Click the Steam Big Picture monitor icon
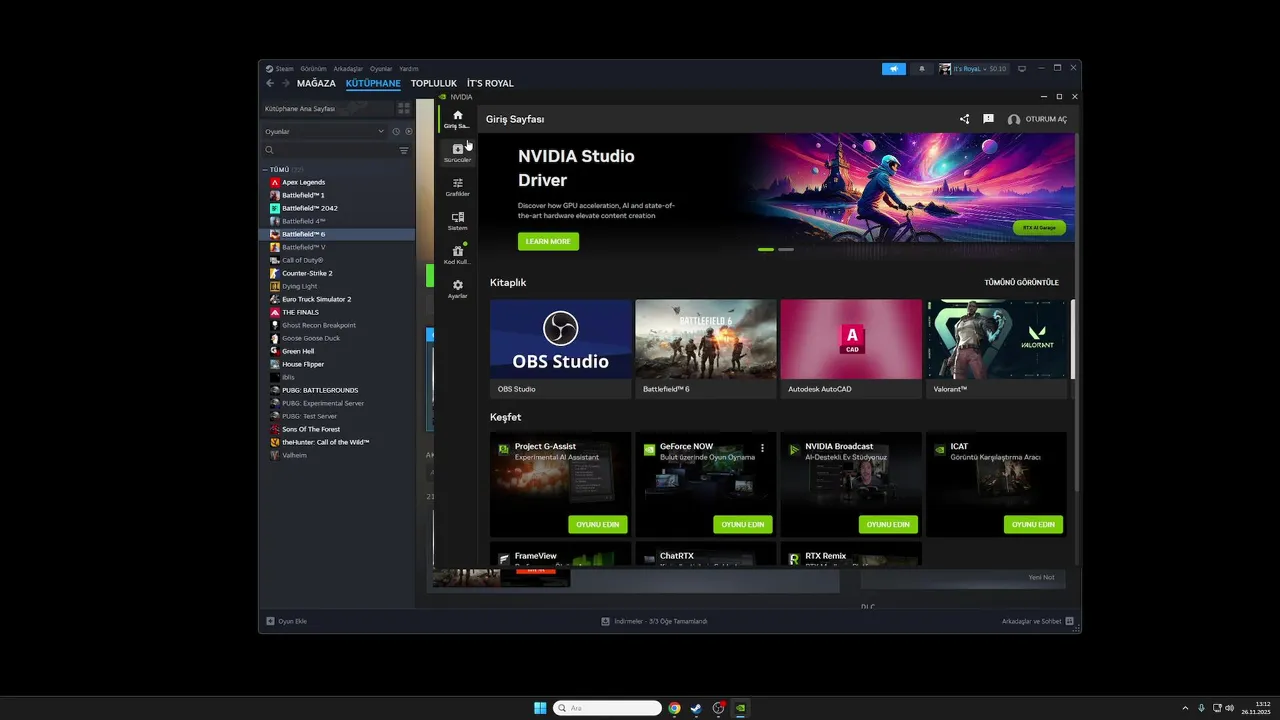This screenshot has width=1280, height=720. pyautogui.click(x=1022, y=69)
